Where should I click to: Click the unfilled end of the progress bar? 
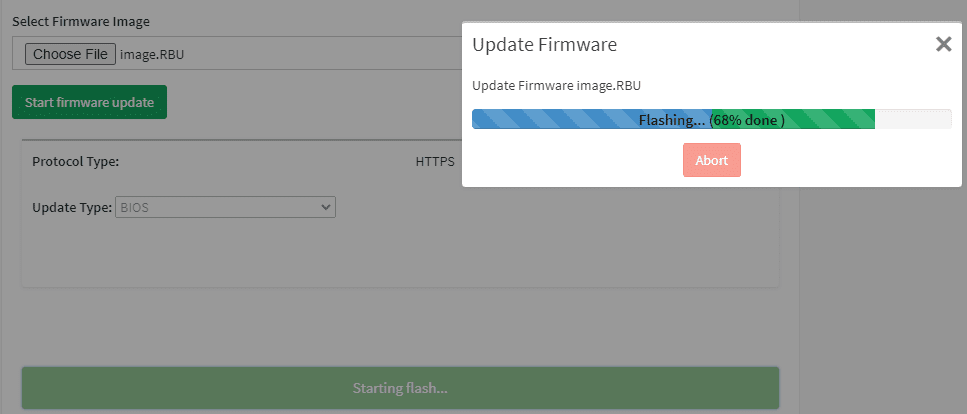[913, 119]
